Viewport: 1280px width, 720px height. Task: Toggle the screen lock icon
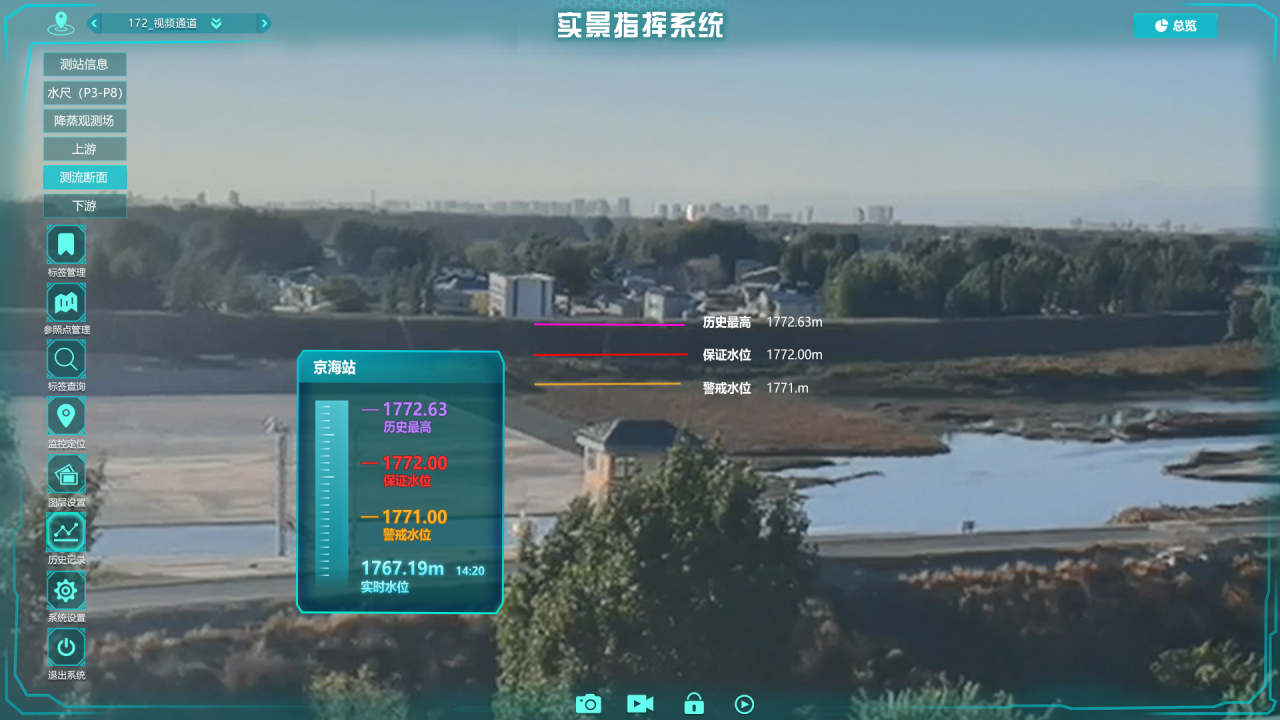(694, 703)
